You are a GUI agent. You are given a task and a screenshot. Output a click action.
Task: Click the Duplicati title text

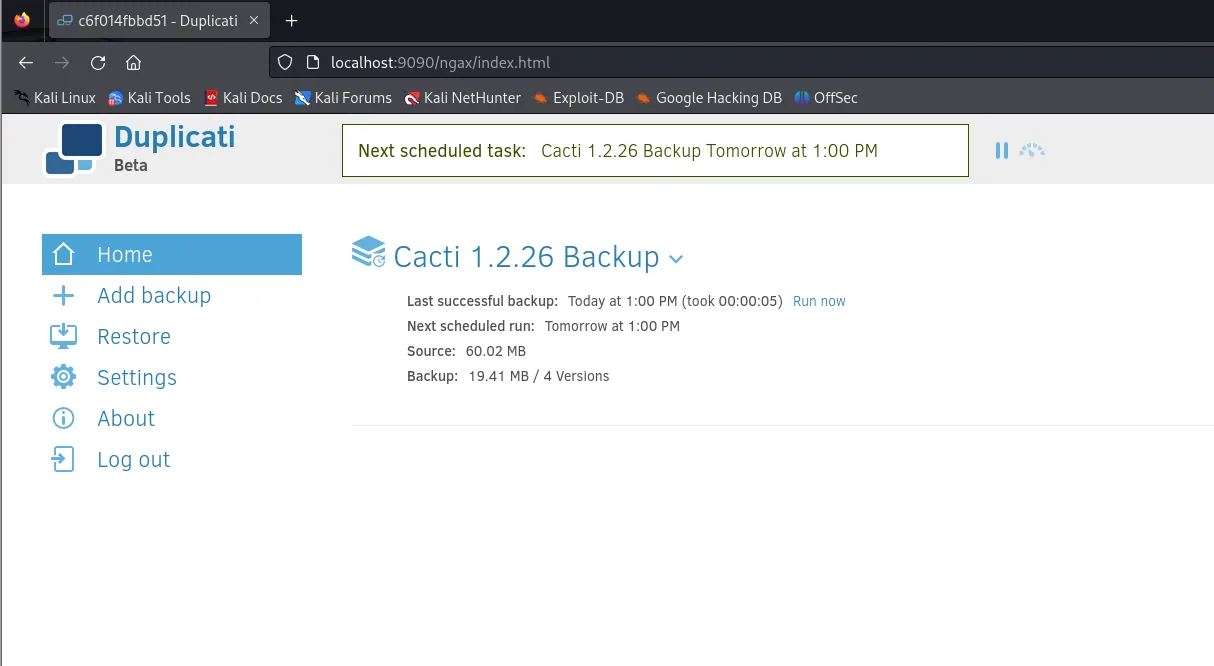click(175, 137)
